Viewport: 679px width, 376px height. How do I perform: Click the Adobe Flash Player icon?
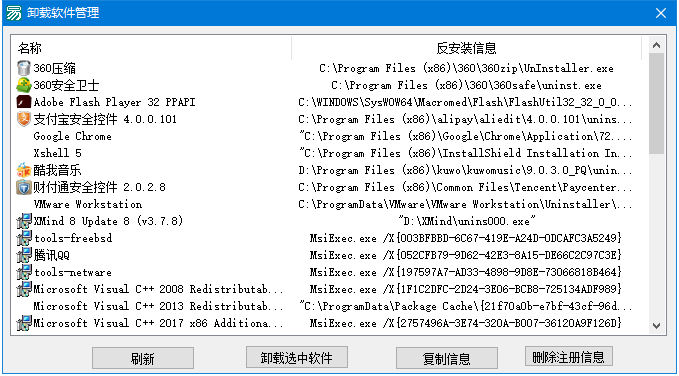pyautogui.click(x=23, y=102)
